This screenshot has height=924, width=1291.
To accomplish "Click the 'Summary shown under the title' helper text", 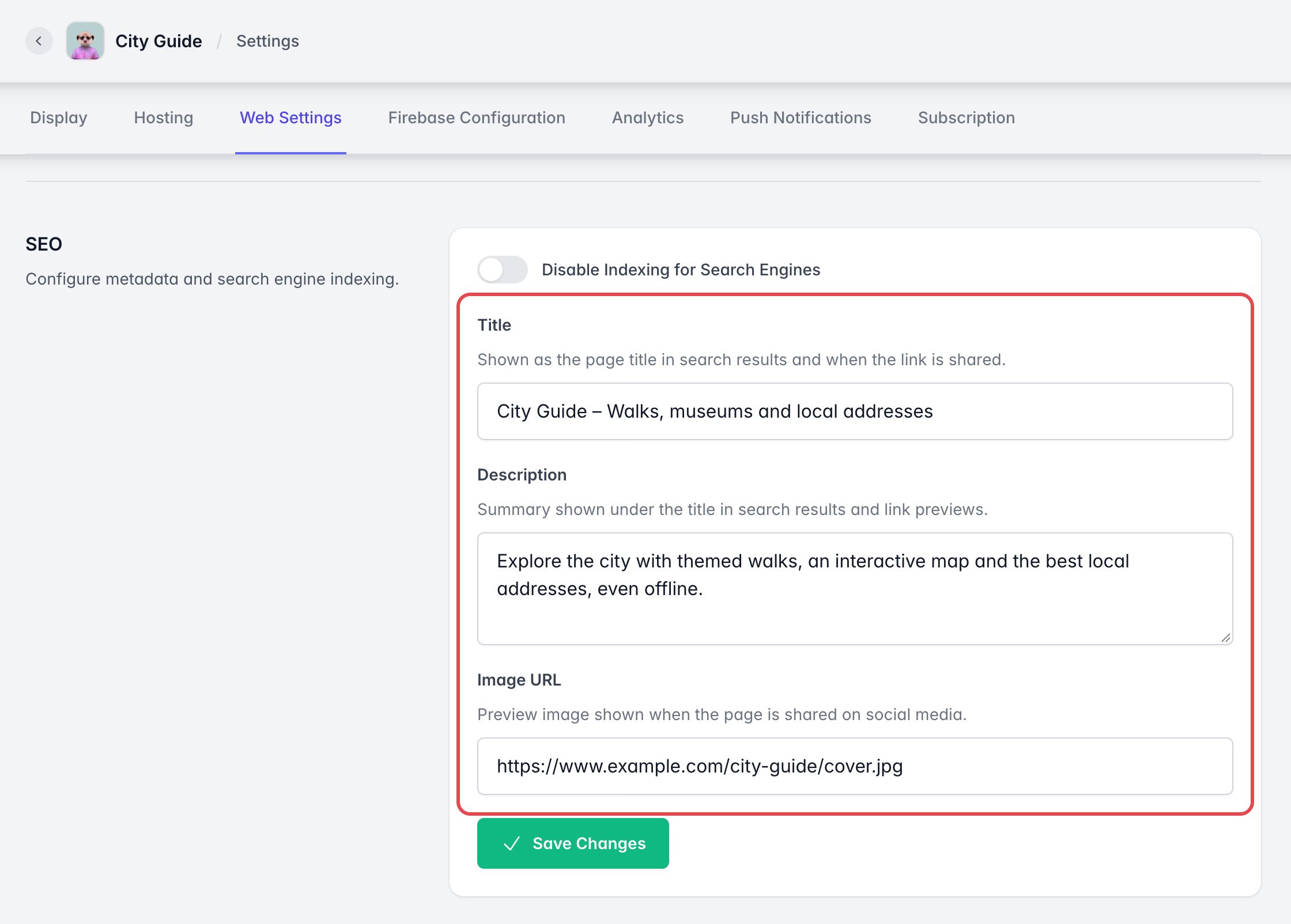I will click(733, 509).
